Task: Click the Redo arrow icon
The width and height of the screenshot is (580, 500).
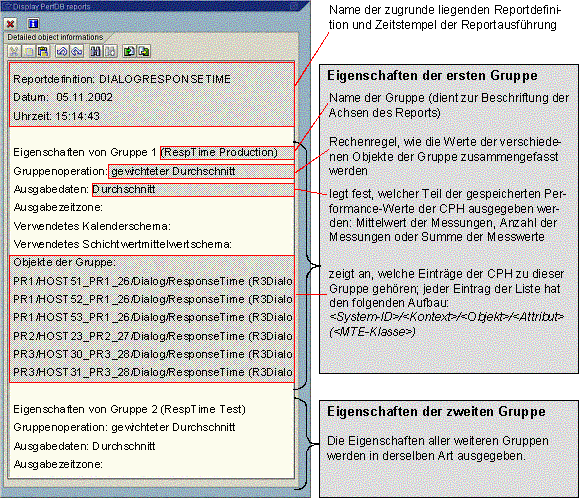Action: pos(77,51)
